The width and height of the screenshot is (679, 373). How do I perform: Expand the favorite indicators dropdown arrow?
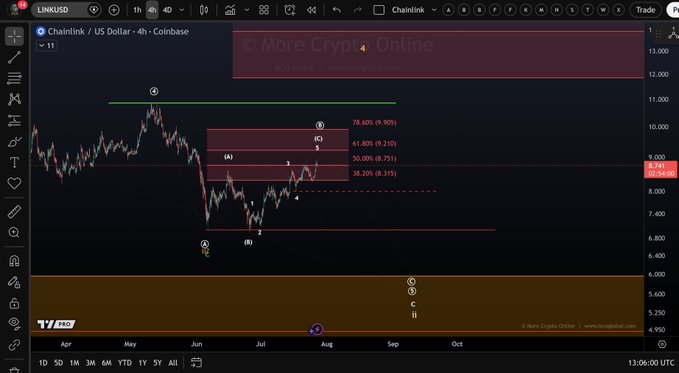pyautogui.click(x=247, y=10)
